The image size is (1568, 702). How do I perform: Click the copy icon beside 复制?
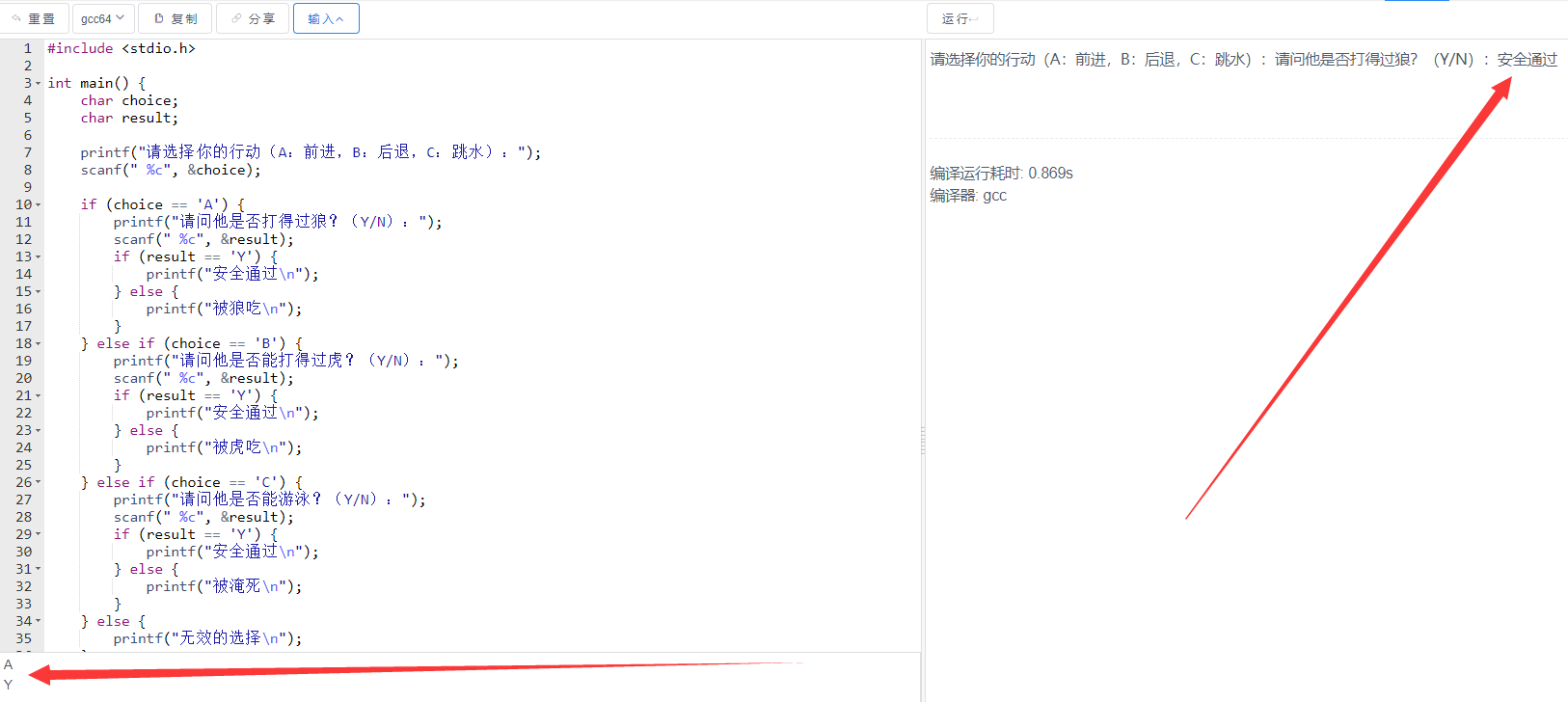pos(159,18)
